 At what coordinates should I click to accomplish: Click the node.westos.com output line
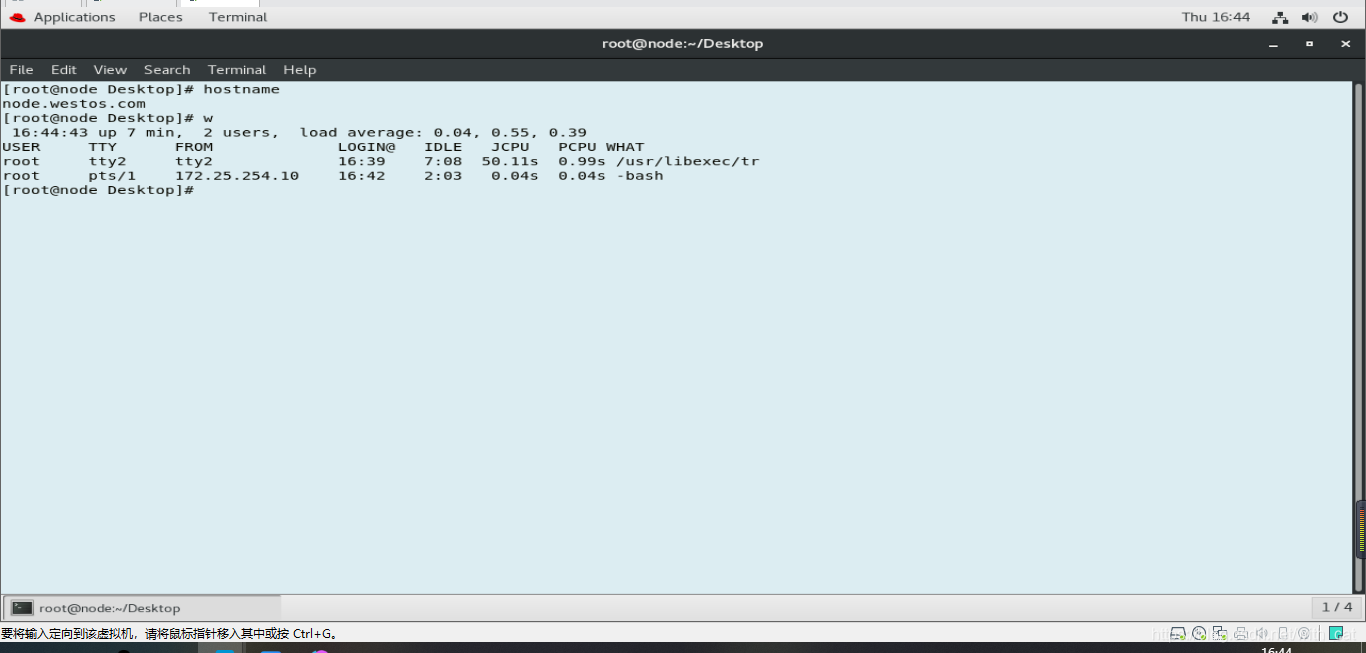click(74, 104)
